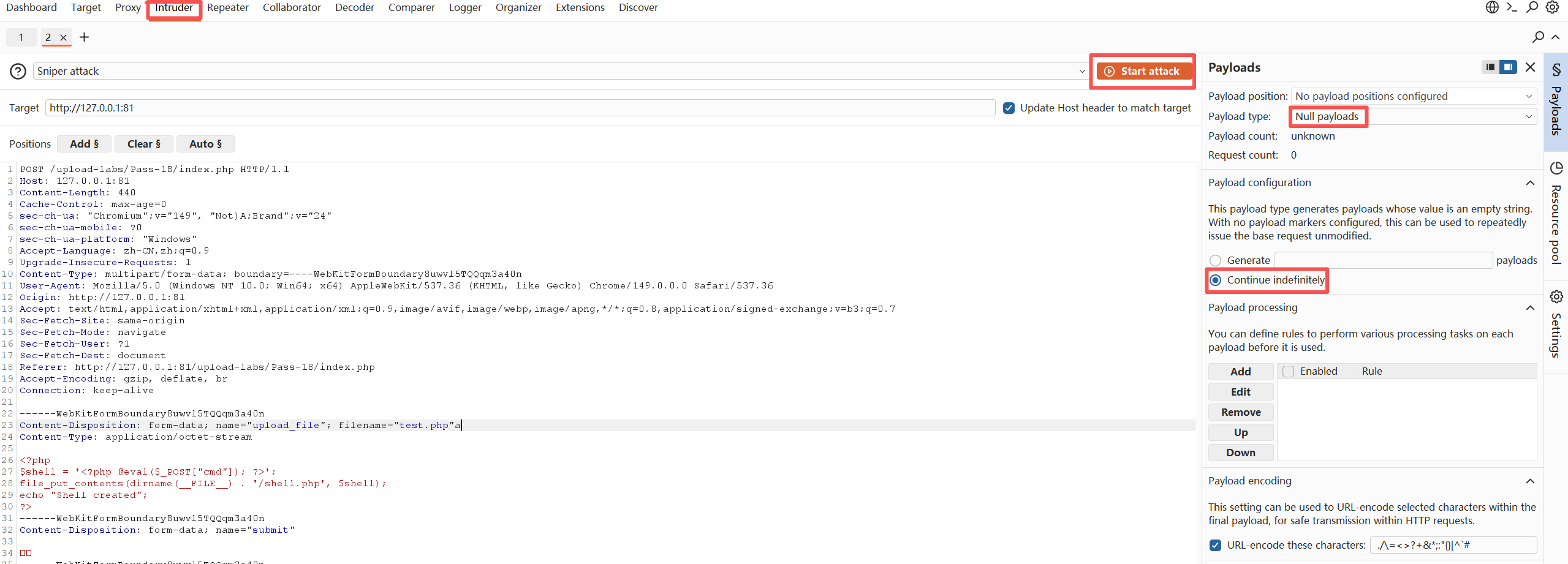
Task: Open the Burp settings gear icon
Action: [1552, 7]
